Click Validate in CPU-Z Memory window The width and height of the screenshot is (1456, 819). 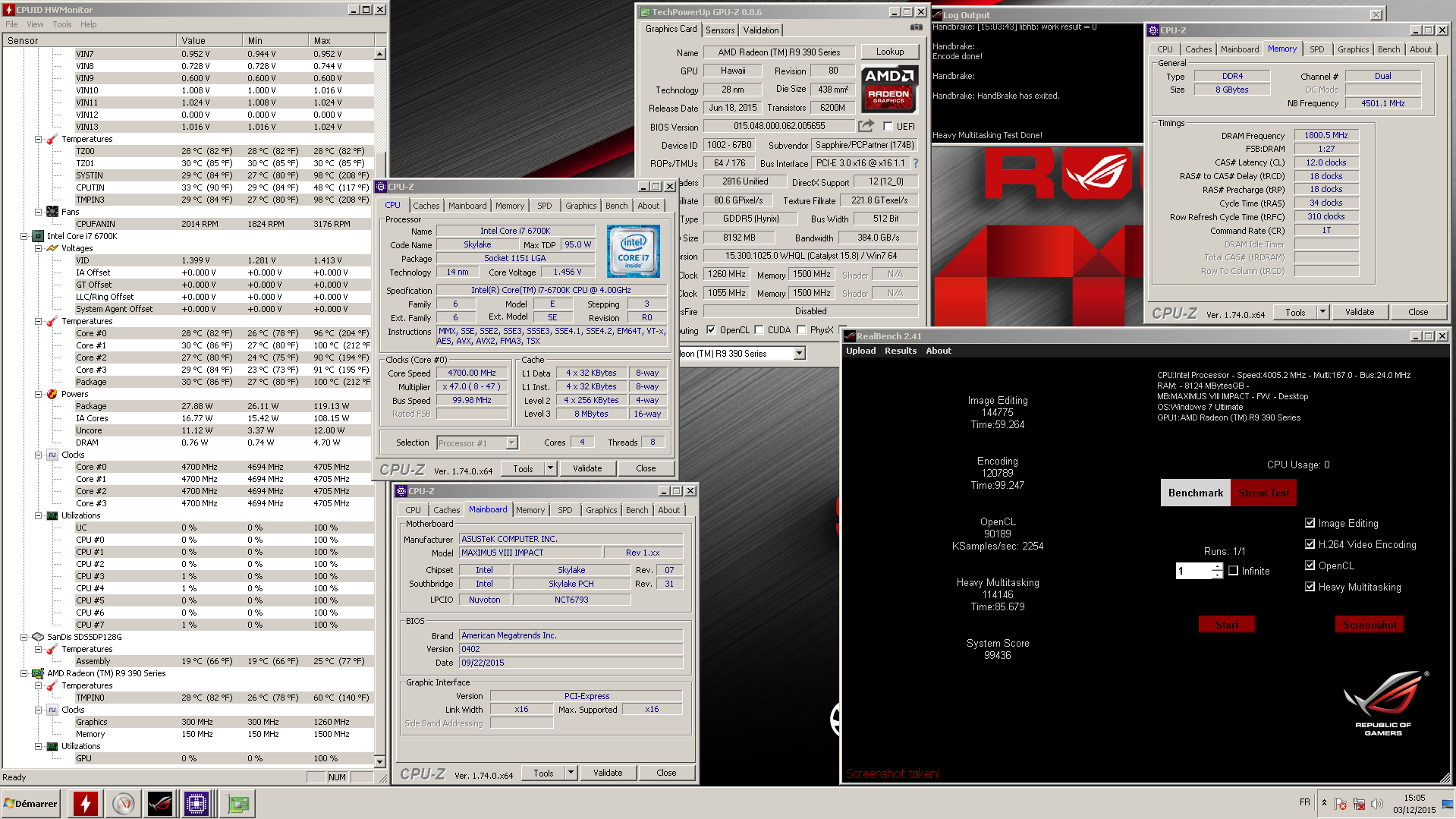pyautogui.click(x=1360, y=312)
